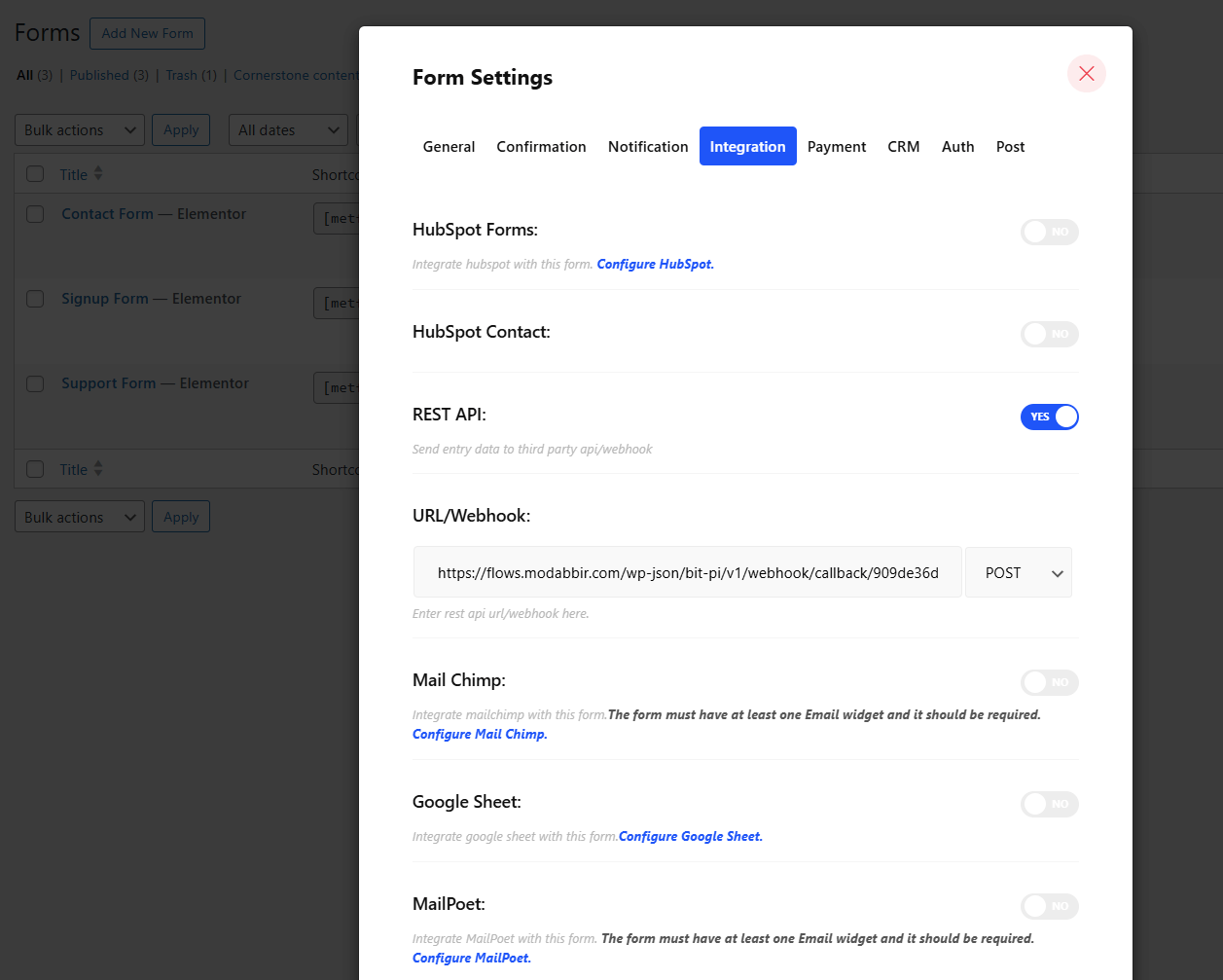1223x980 pixels.
Task: Click the URL/Webhook input field
Action: click(x=688, y=572)
